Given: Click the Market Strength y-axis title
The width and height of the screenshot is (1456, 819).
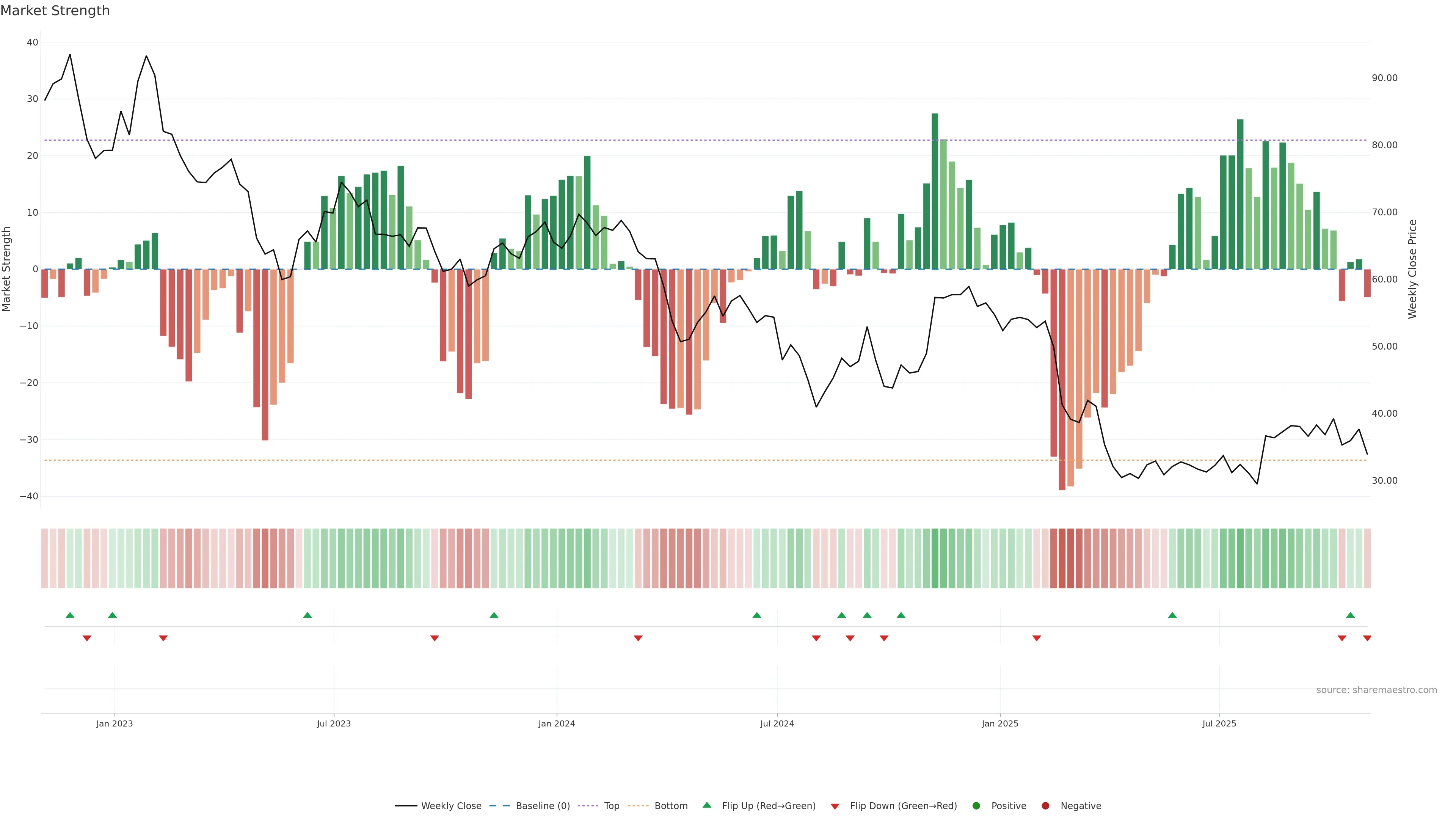Looking at the screenshot, I should pyautogui.click(x=7, y=269).
